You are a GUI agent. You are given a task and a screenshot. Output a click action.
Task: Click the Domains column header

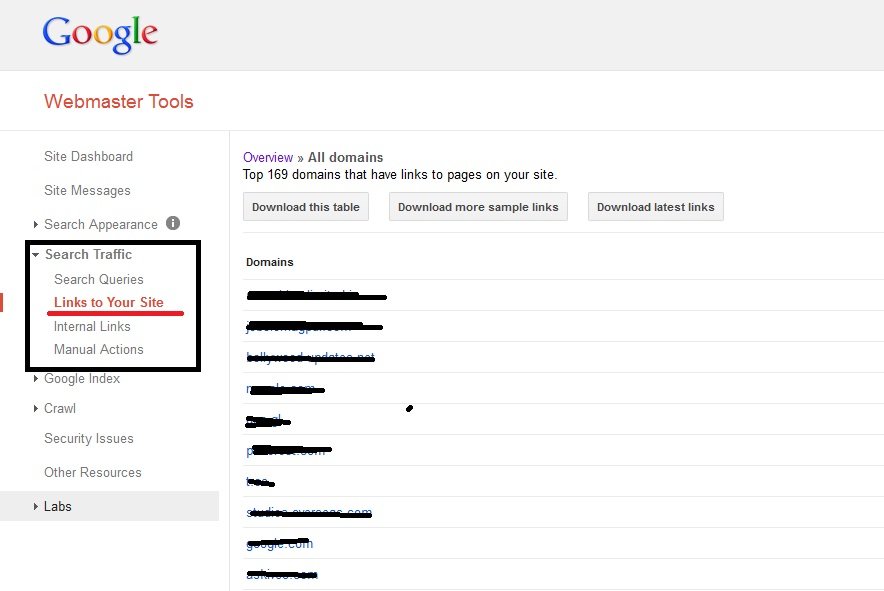269,262
